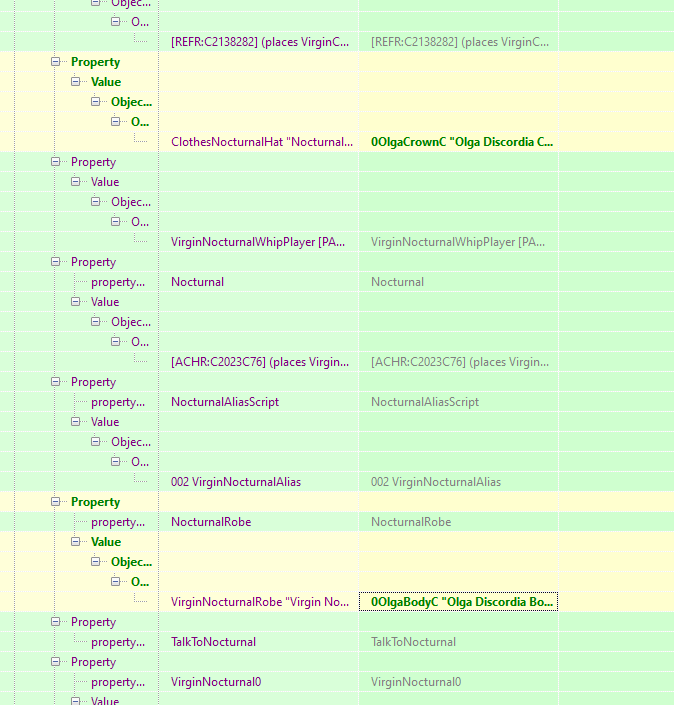
Task: Click the purple VirginNocturnalWhipPlayer [PA... cell
Action: pos(259,242)
